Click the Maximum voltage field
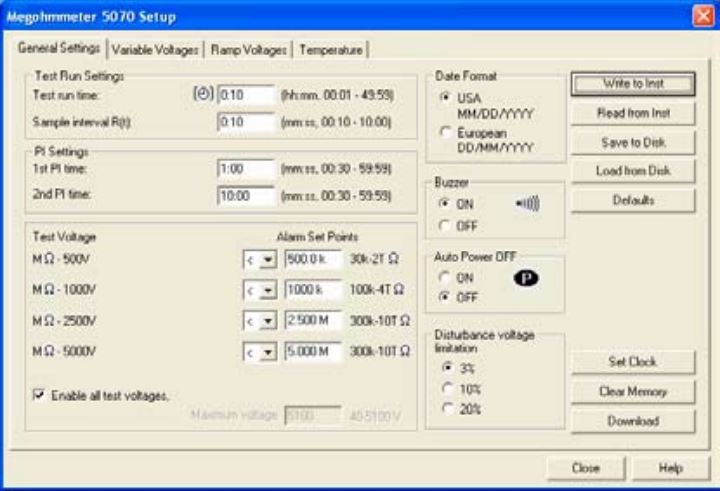Viewport: 720px width, 491px height. 313,416
